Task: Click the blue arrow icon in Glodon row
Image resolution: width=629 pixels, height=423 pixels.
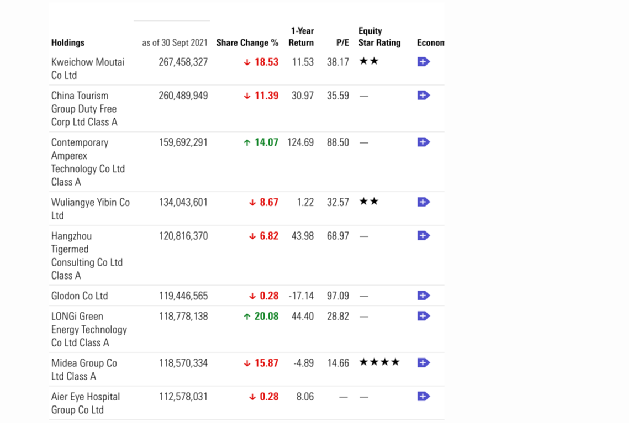Action: (423, 296)
